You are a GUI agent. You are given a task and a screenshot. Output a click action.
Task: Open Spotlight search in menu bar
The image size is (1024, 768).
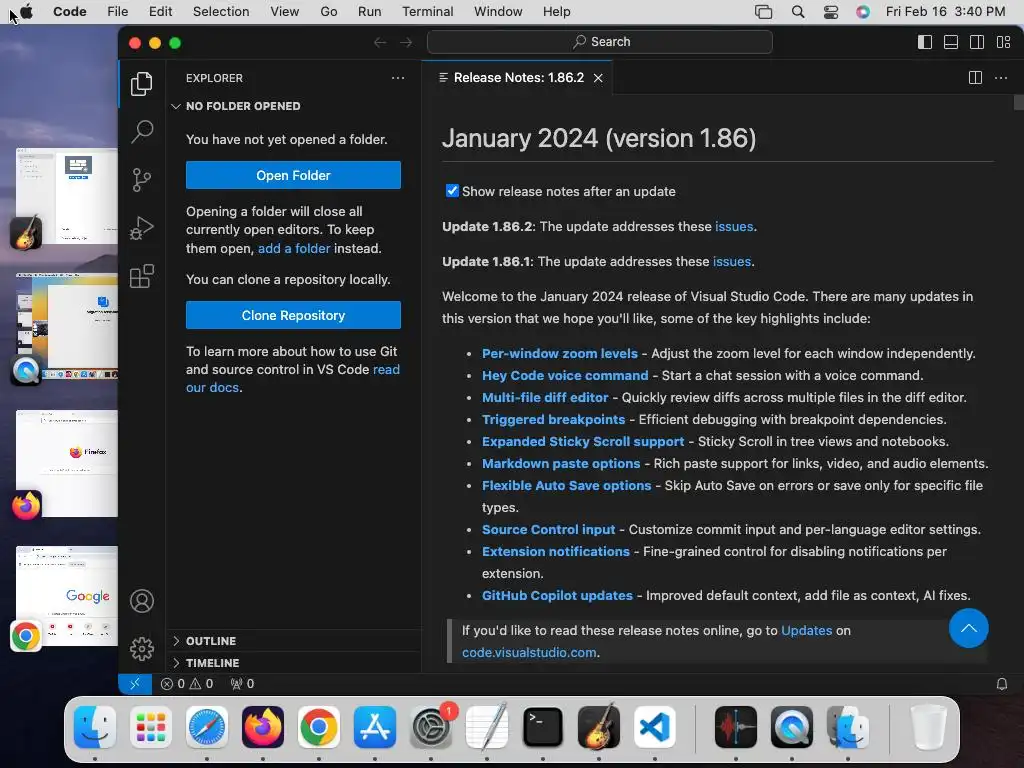coord(797,12)
